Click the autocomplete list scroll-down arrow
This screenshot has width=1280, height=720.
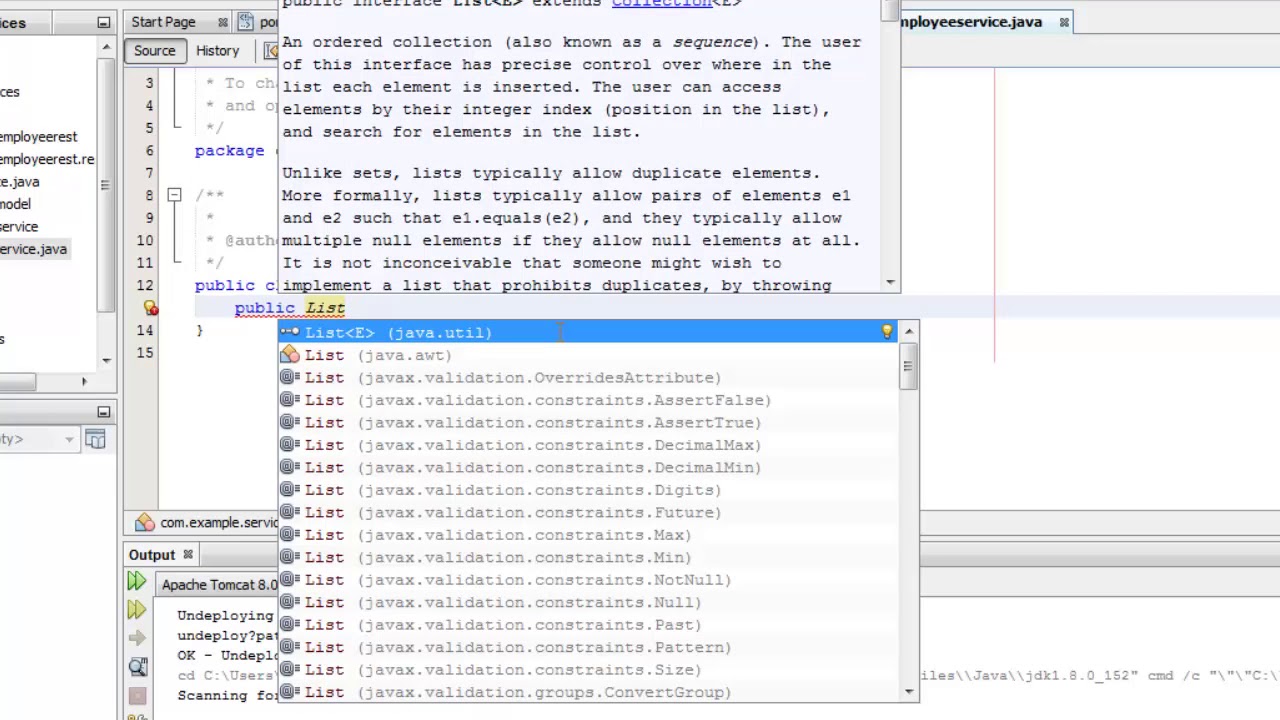[x=908, y=691]
